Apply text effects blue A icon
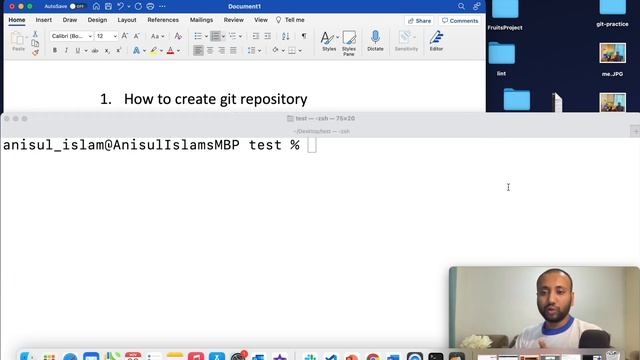The width and height of the screenshot is (640, 360). point(136,50)
